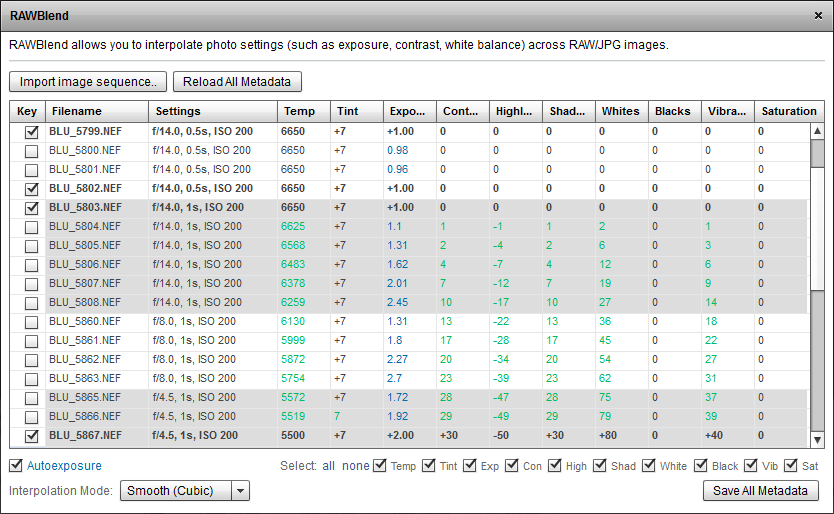Viewport: 834px width, 514px height.
Task: Select filename BLU_5803.NEF row
Action: pos(86,208)
